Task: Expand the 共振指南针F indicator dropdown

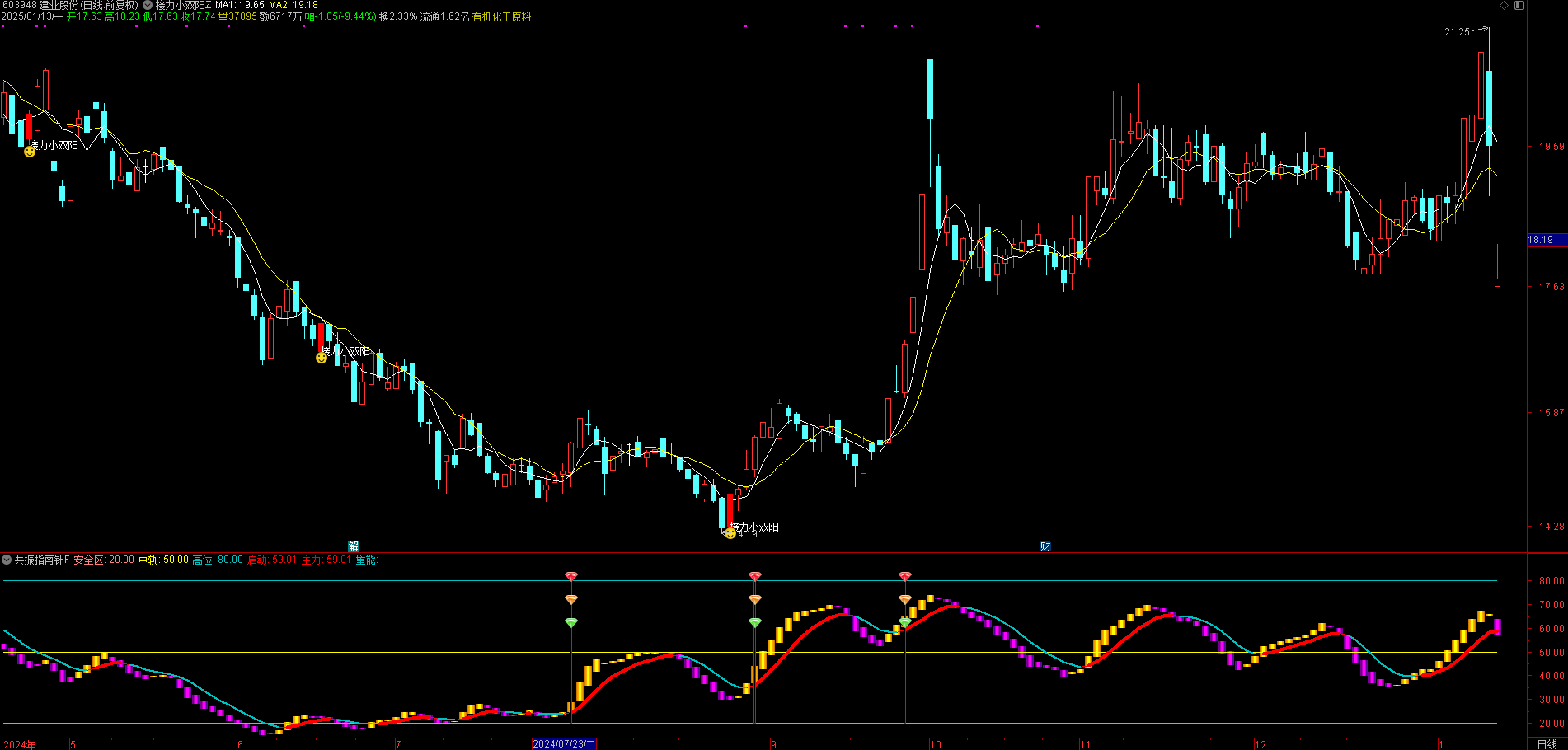Action: coord(7,560)
